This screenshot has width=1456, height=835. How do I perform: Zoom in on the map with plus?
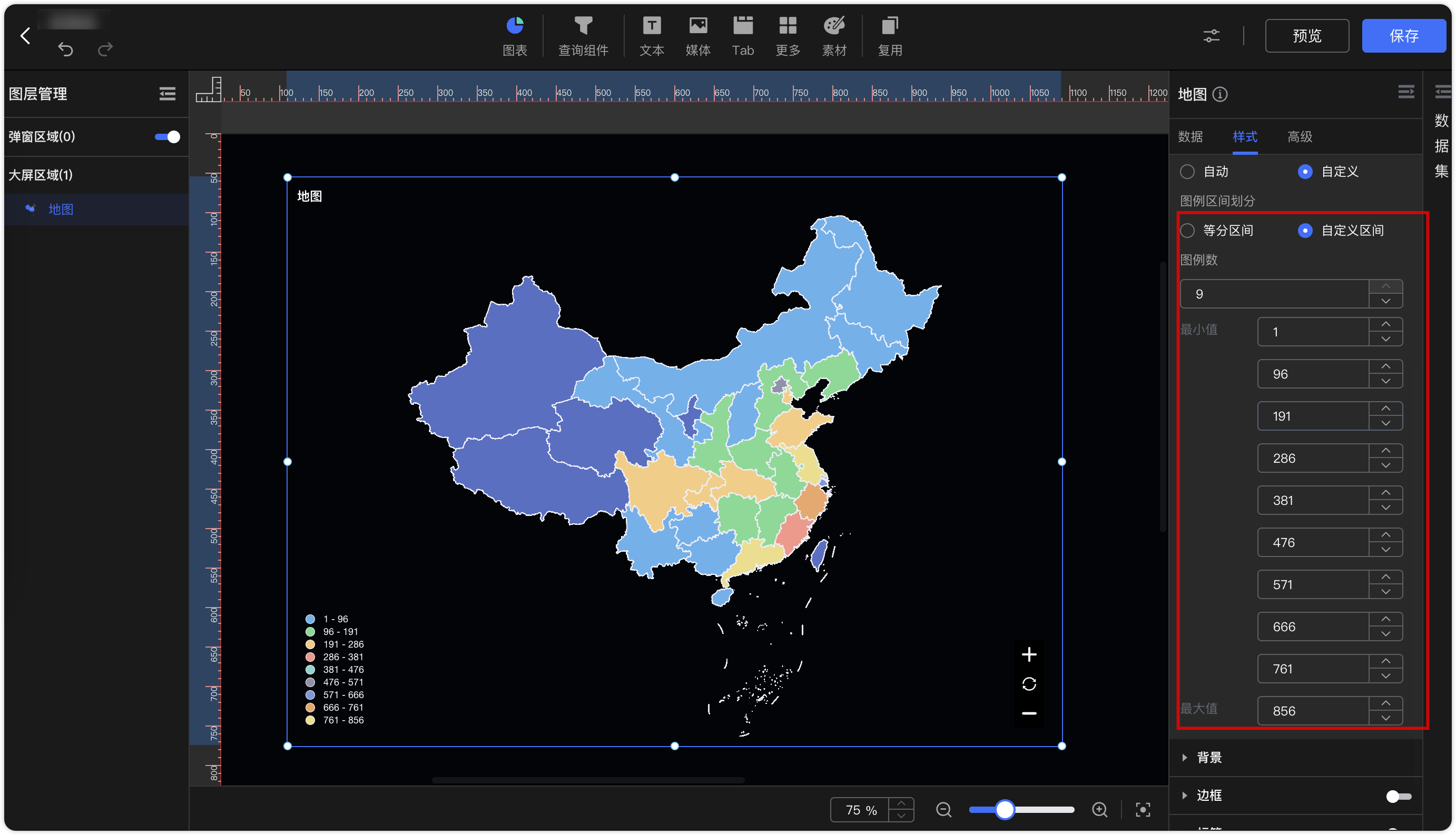click(x=1029, y=654)
